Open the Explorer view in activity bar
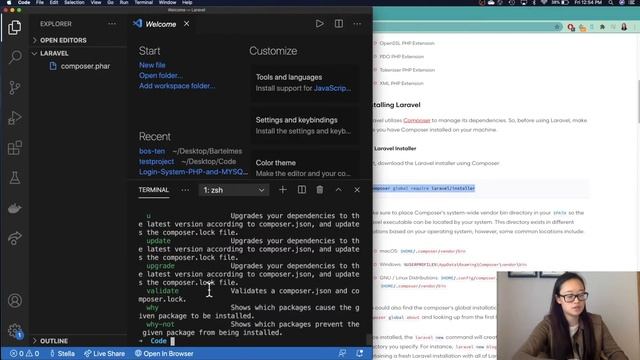This screenshot has height=360, width=640. click(15, 27)
